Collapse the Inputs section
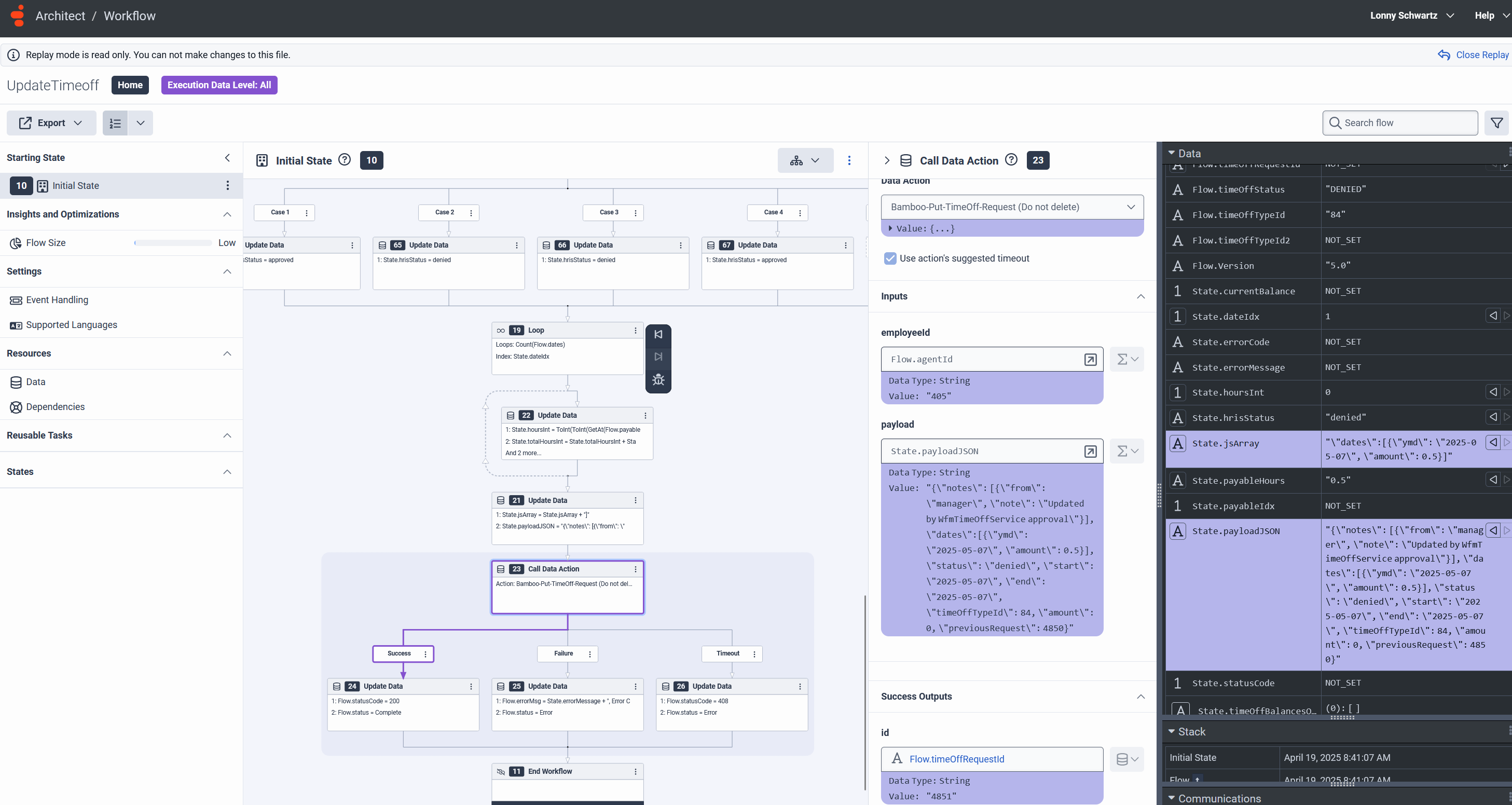 pyautogui.click(x=1140, y=296)
